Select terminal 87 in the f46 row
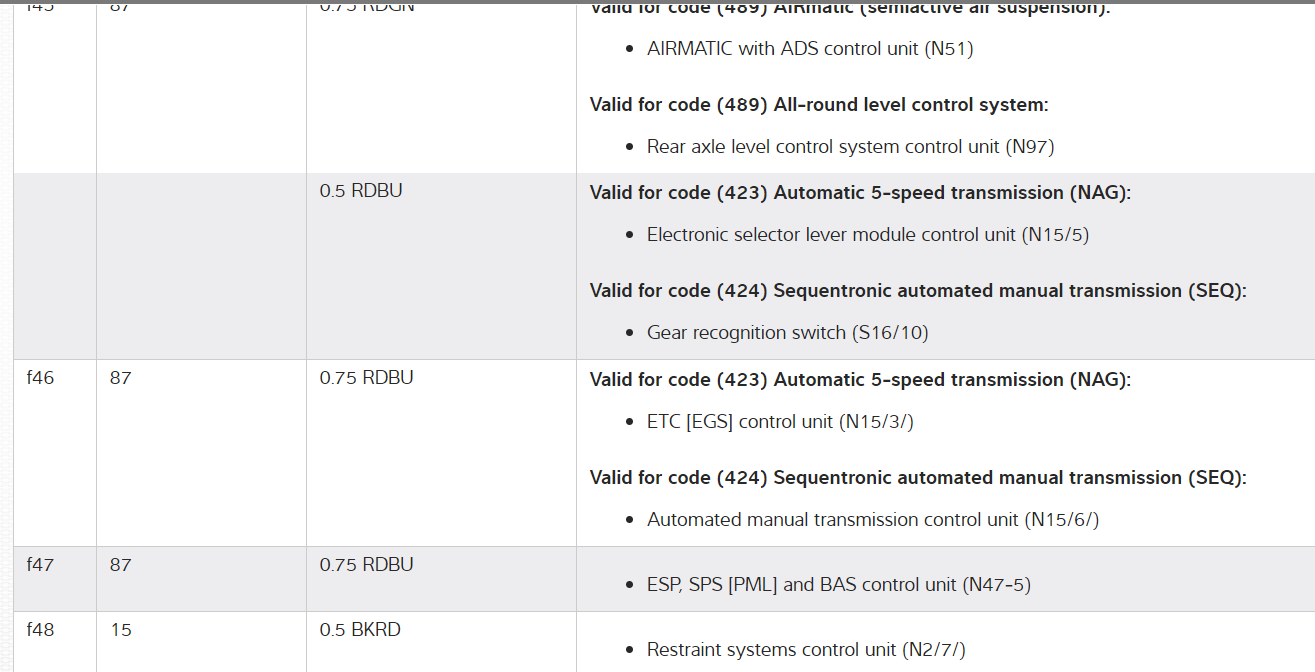 pos(120,378)
